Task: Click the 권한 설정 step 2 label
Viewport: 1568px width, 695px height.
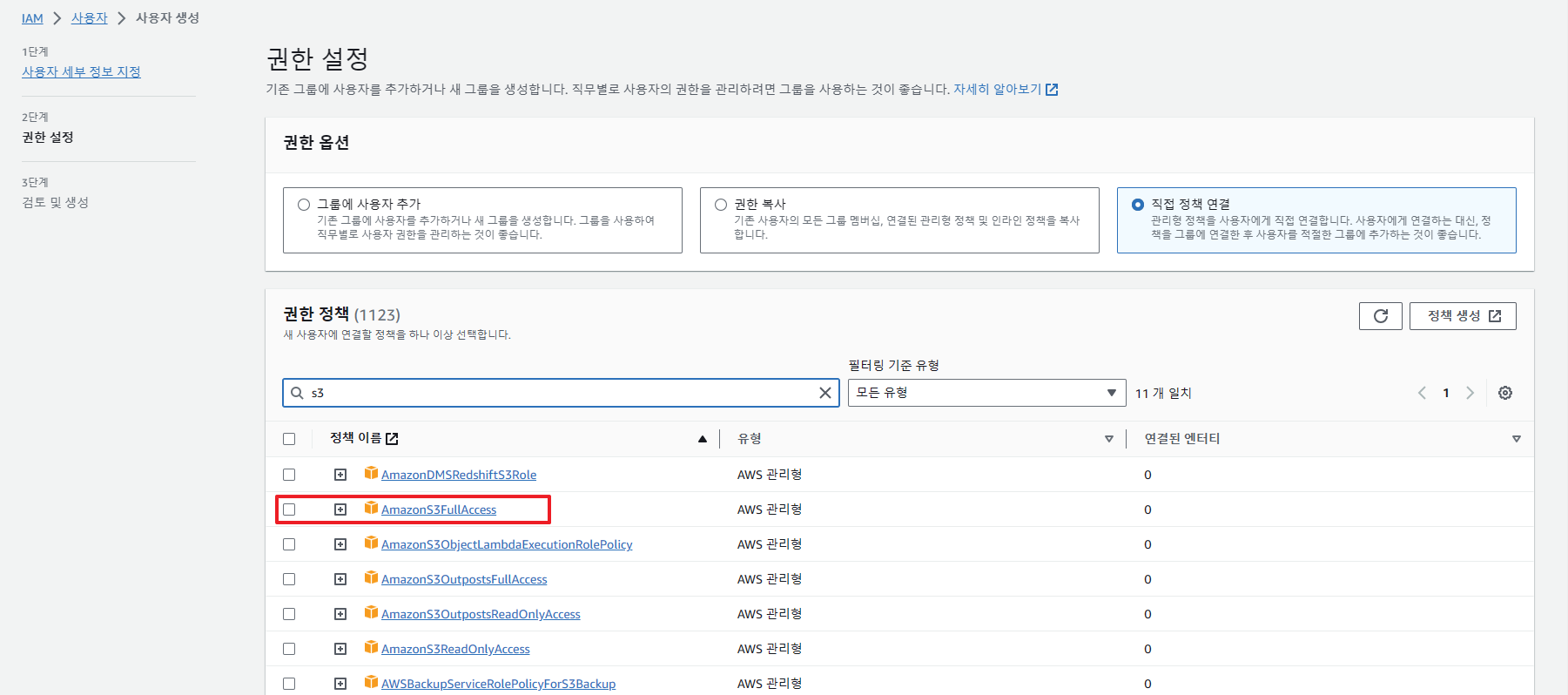Action: pos(48,138)
